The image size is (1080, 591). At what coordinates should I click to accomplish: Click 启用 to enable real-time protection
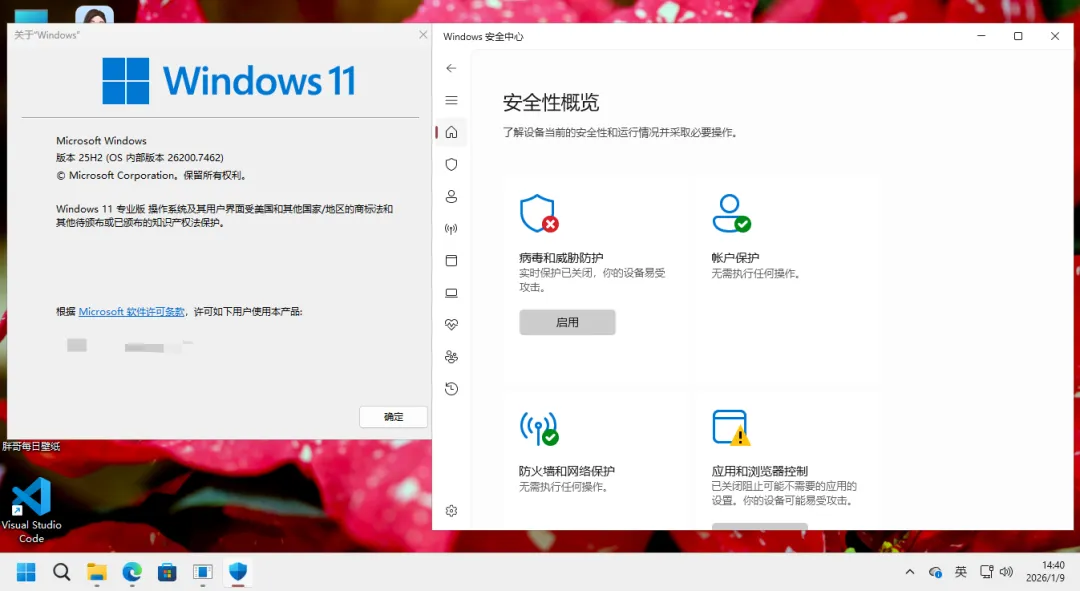(567, 322)
